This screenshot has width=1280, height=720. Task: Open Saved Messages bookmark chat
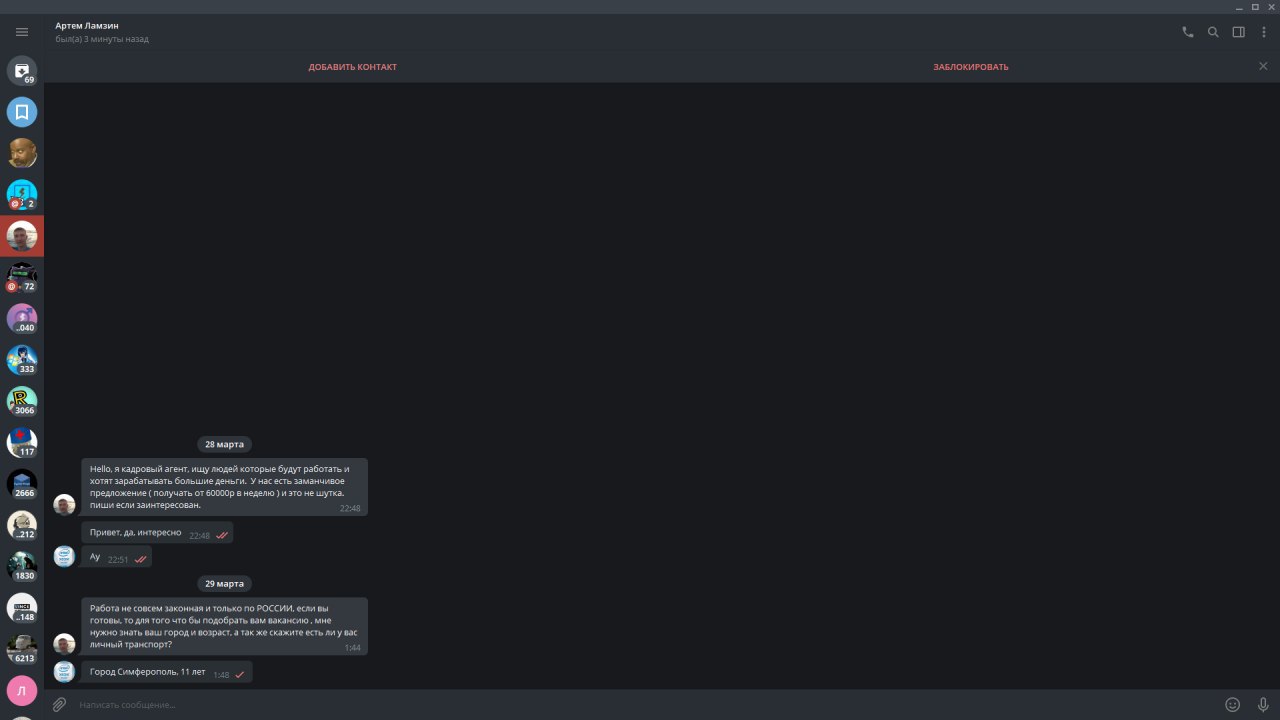tap(22, 112)
